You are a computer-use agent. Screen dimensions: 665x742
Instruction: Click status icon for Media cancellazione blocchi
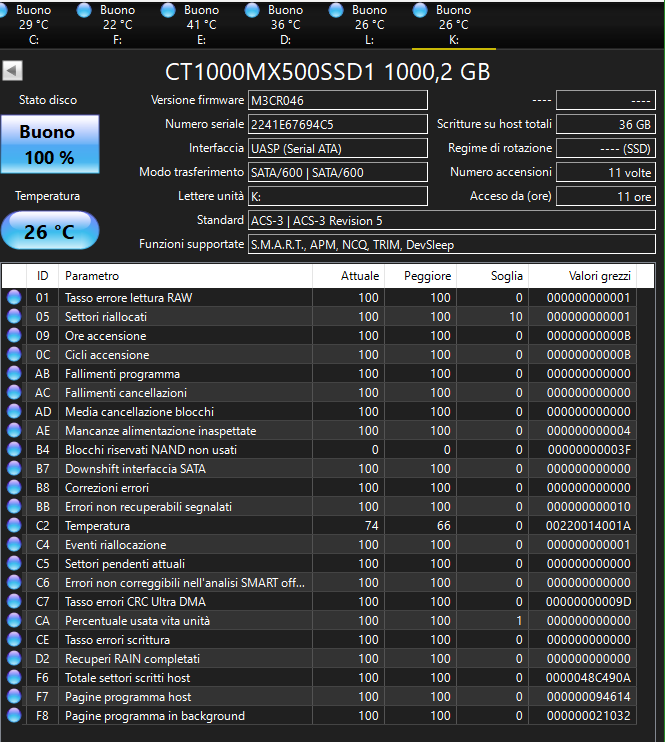14,412
